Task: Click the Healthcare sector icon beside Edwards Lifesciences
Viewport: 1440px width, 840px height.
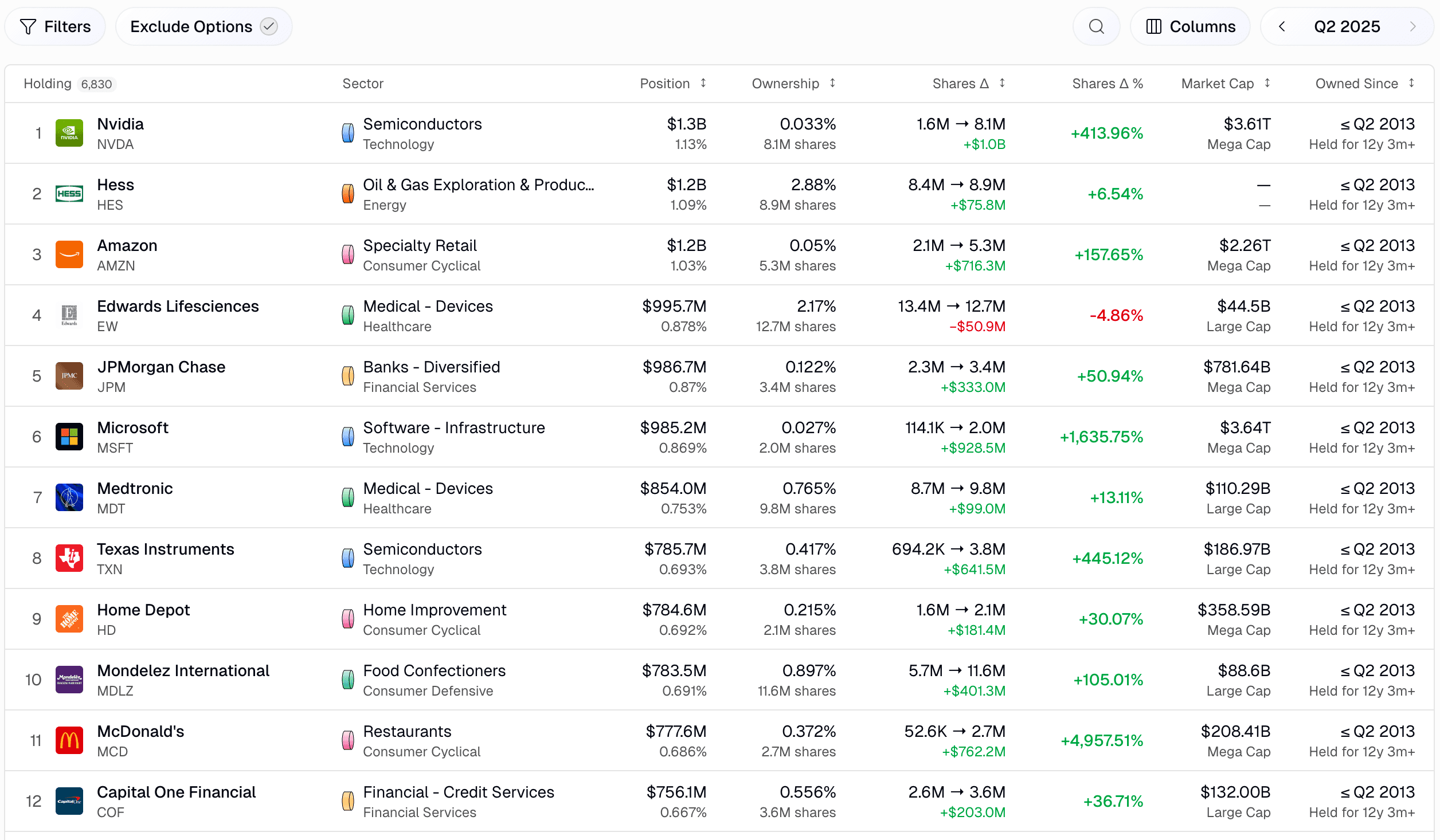Action: 347,315
